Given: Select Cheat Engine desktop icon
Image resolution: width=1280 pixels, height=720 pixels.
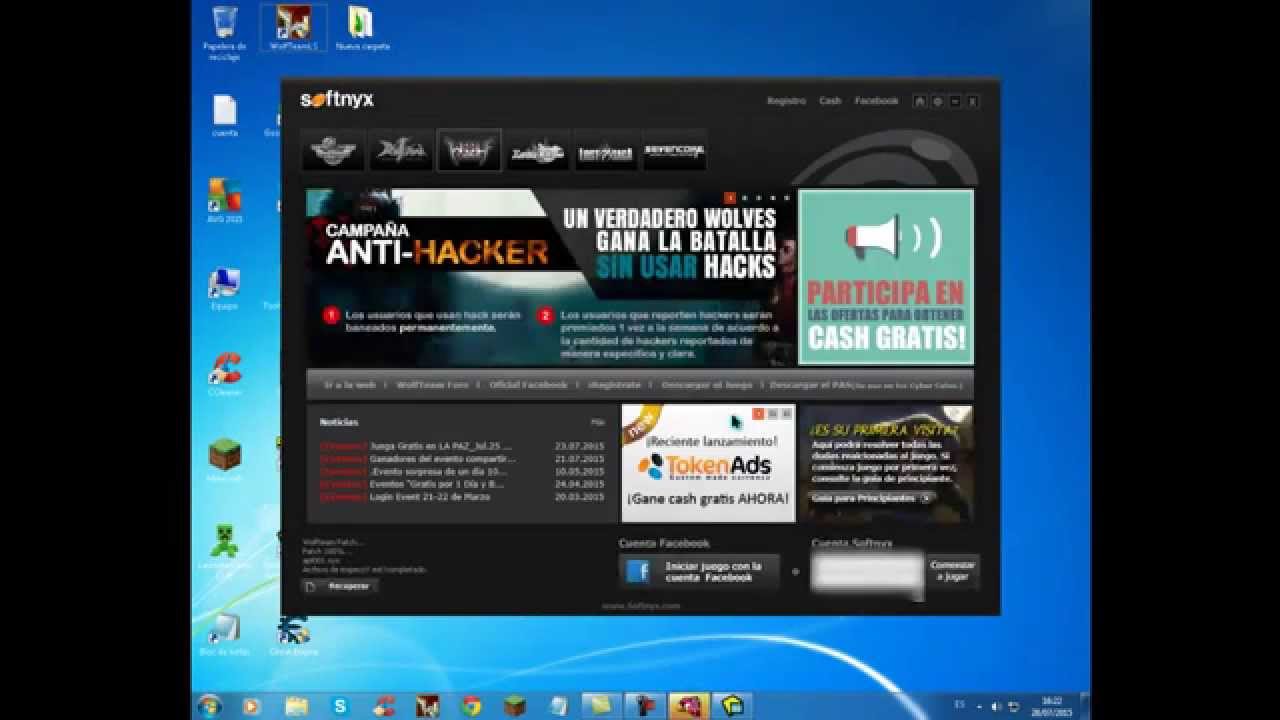Looking at the screenshot, I should (x=293, y=634).
